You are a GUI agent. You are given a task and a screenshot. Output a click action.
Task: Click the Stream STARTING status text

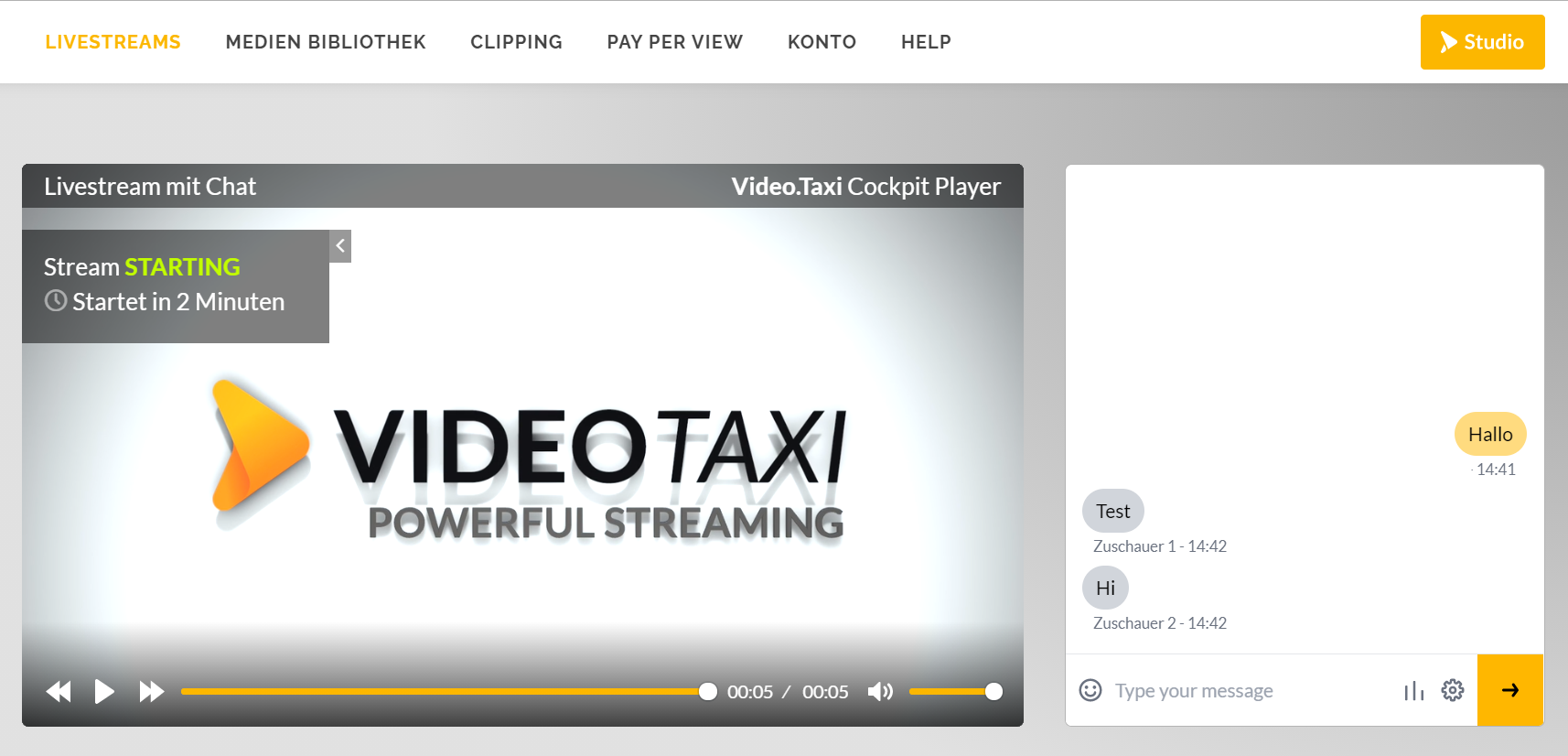coord(142,266)
